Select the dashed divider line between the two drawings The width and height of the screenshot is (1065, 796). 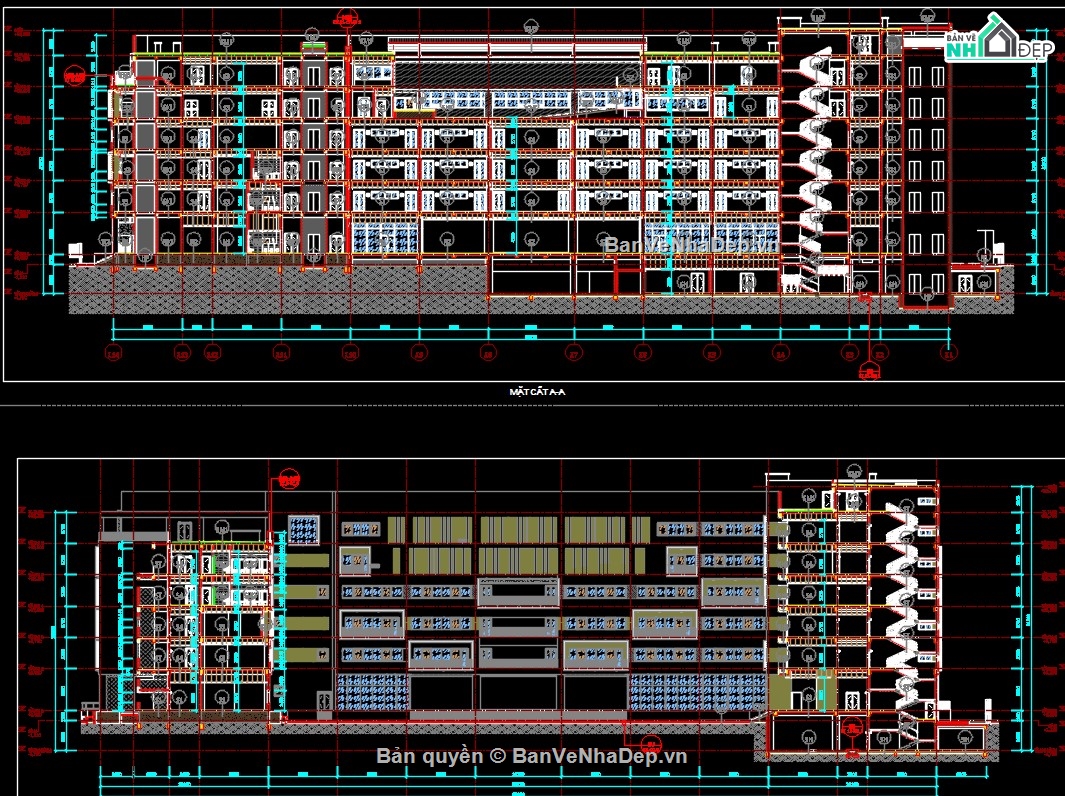pyautogui.click(x=532, y=406)
